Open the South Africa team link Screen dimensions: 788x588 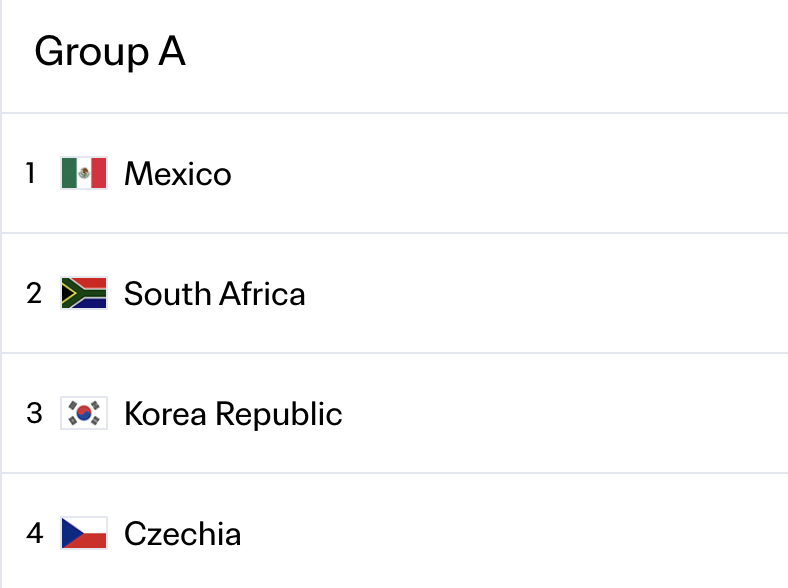point(215,293)
